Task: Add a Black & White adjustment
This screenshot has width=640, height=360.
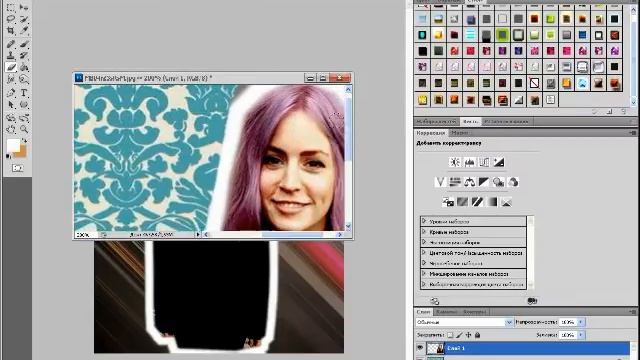Action: [x=484, y=182]
